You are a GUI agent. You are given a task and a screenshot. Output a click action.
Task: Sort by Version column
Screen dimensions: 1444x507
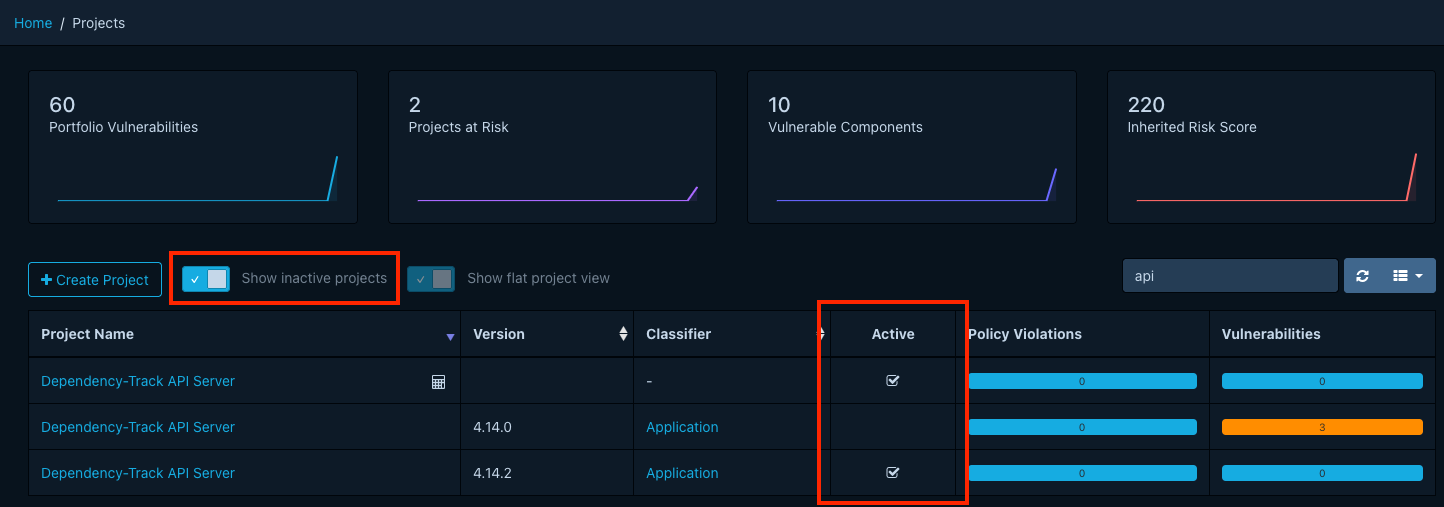tap(547, 334)
